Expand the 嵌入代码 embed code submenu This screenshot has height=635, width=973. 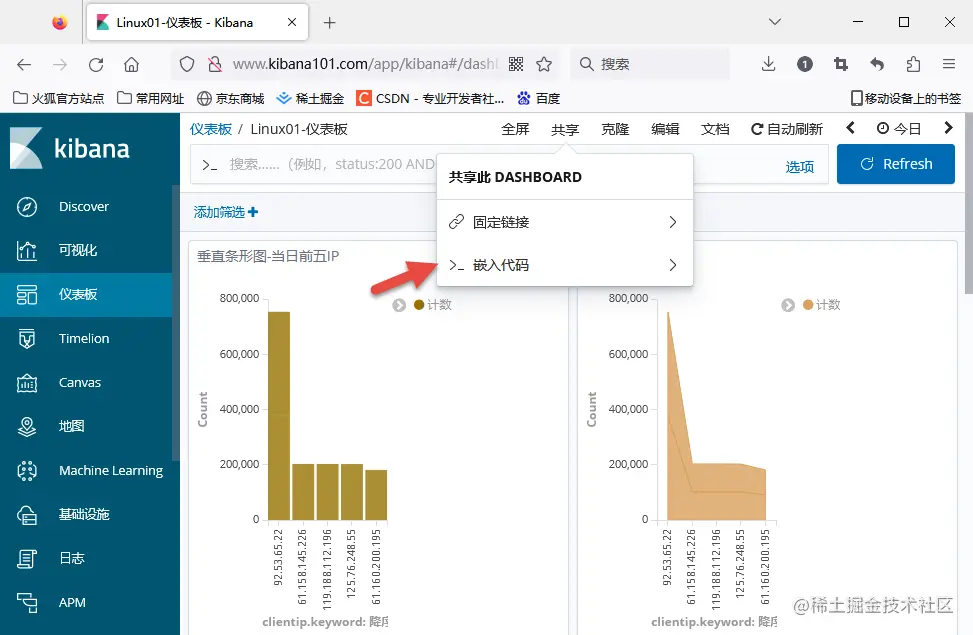coord(565,265)
